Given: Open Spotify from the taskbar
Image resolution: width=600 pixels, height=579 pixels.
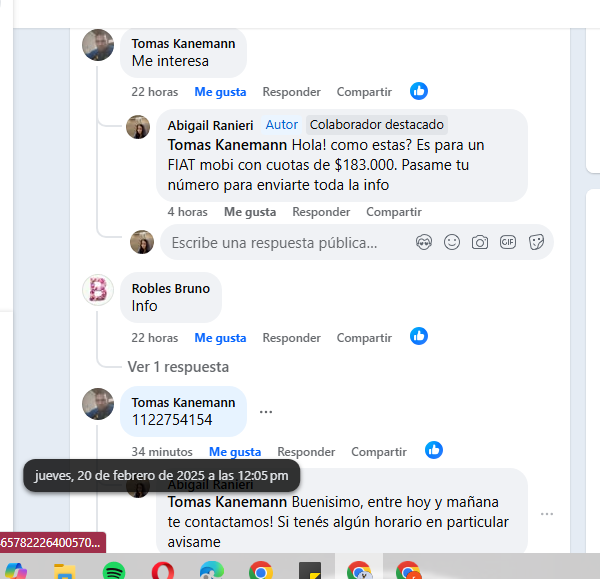Looking at the screenshot, I should [114, 571].
